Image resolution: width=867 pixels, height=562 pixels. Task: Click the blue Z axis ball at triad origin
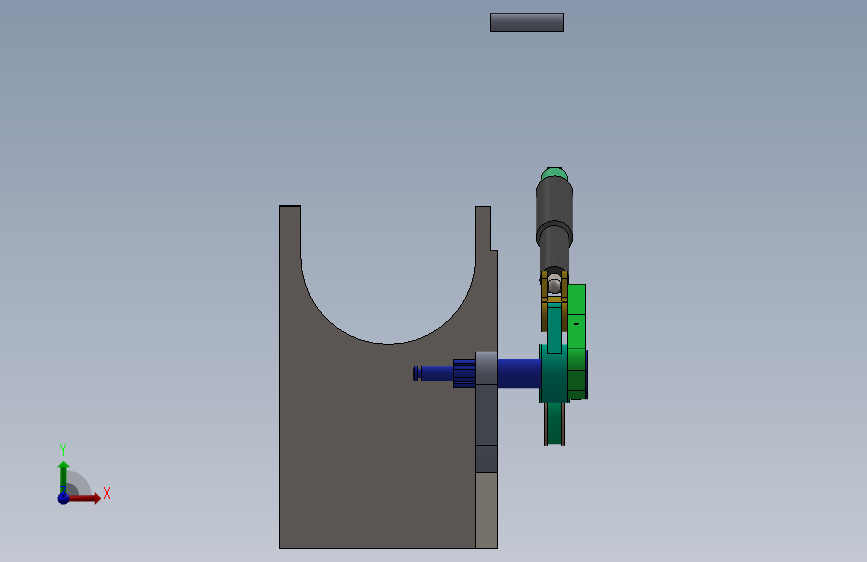pyautogui.click(x=63, y=498)
